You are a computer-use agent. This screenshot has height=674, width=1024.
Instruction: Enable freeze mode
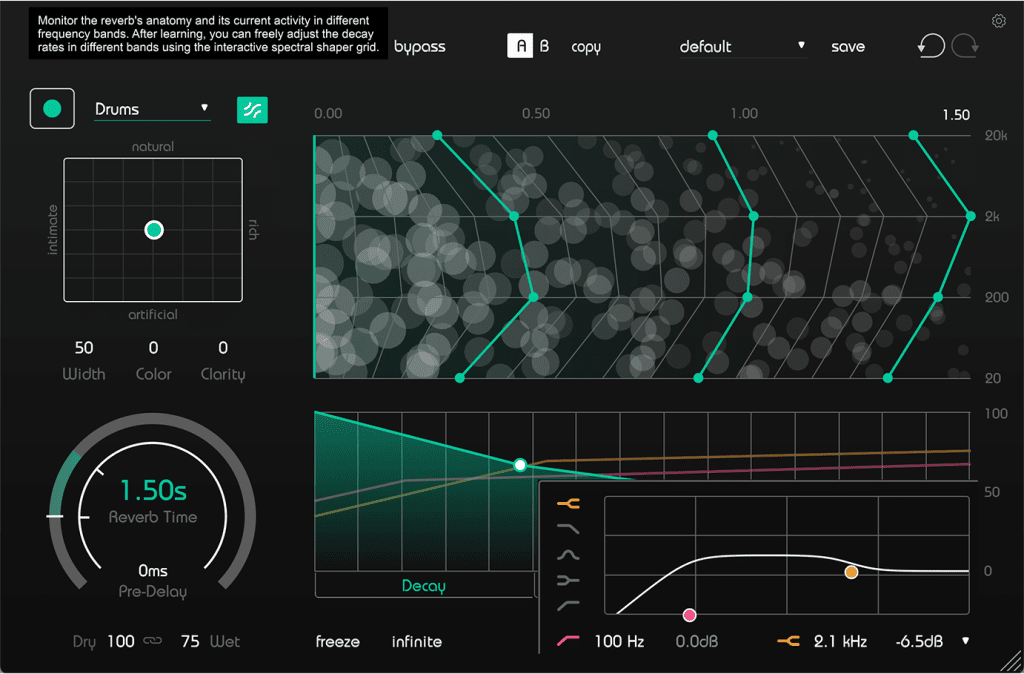(x=337, y=641)
